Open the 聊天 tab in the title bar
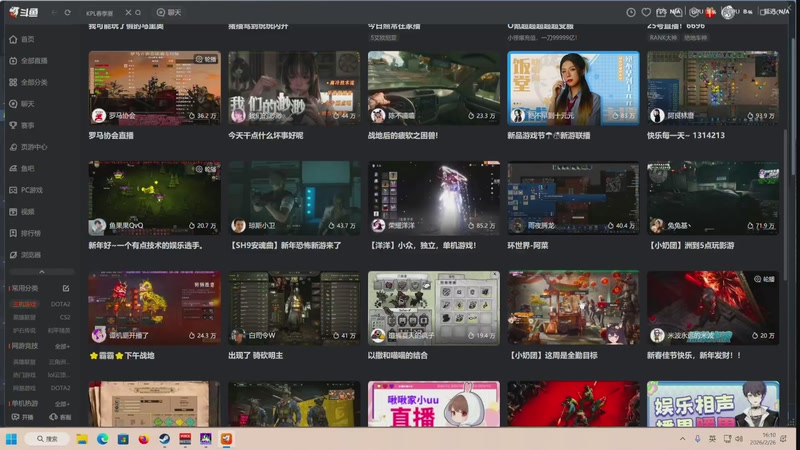 [169, 12]
